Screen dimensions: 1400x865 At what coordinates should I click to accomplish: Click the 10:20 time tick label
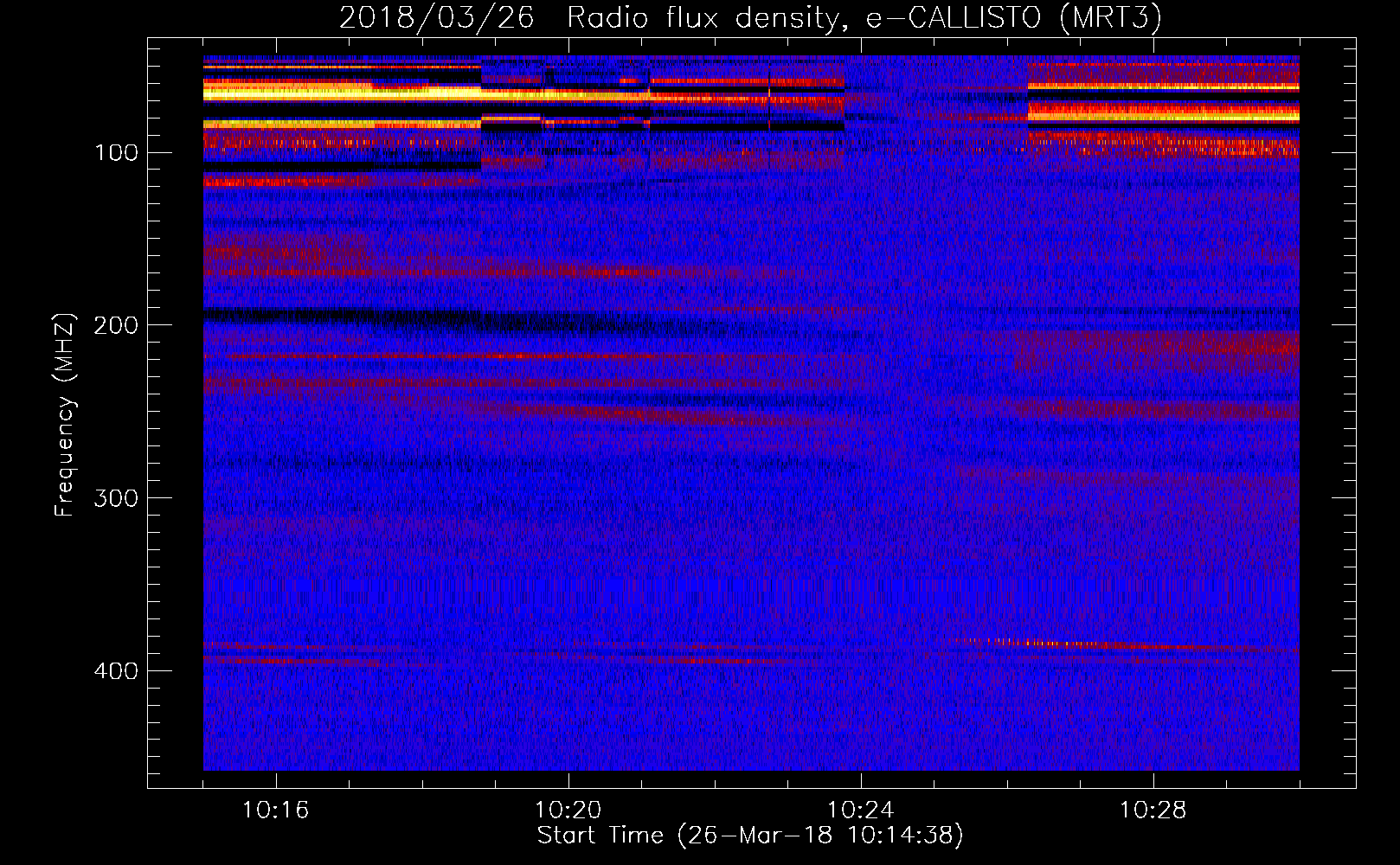(x=568, y=811)
